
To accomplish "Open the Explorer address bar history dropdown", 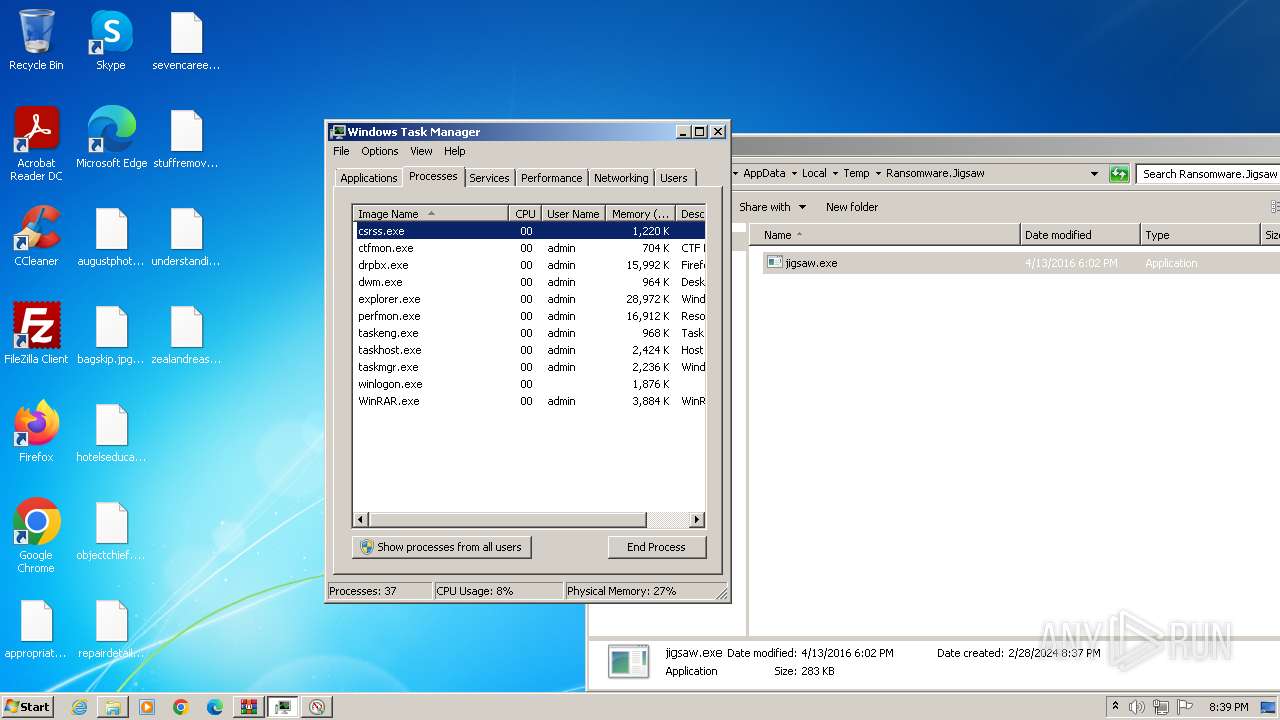I will 1094,174.
